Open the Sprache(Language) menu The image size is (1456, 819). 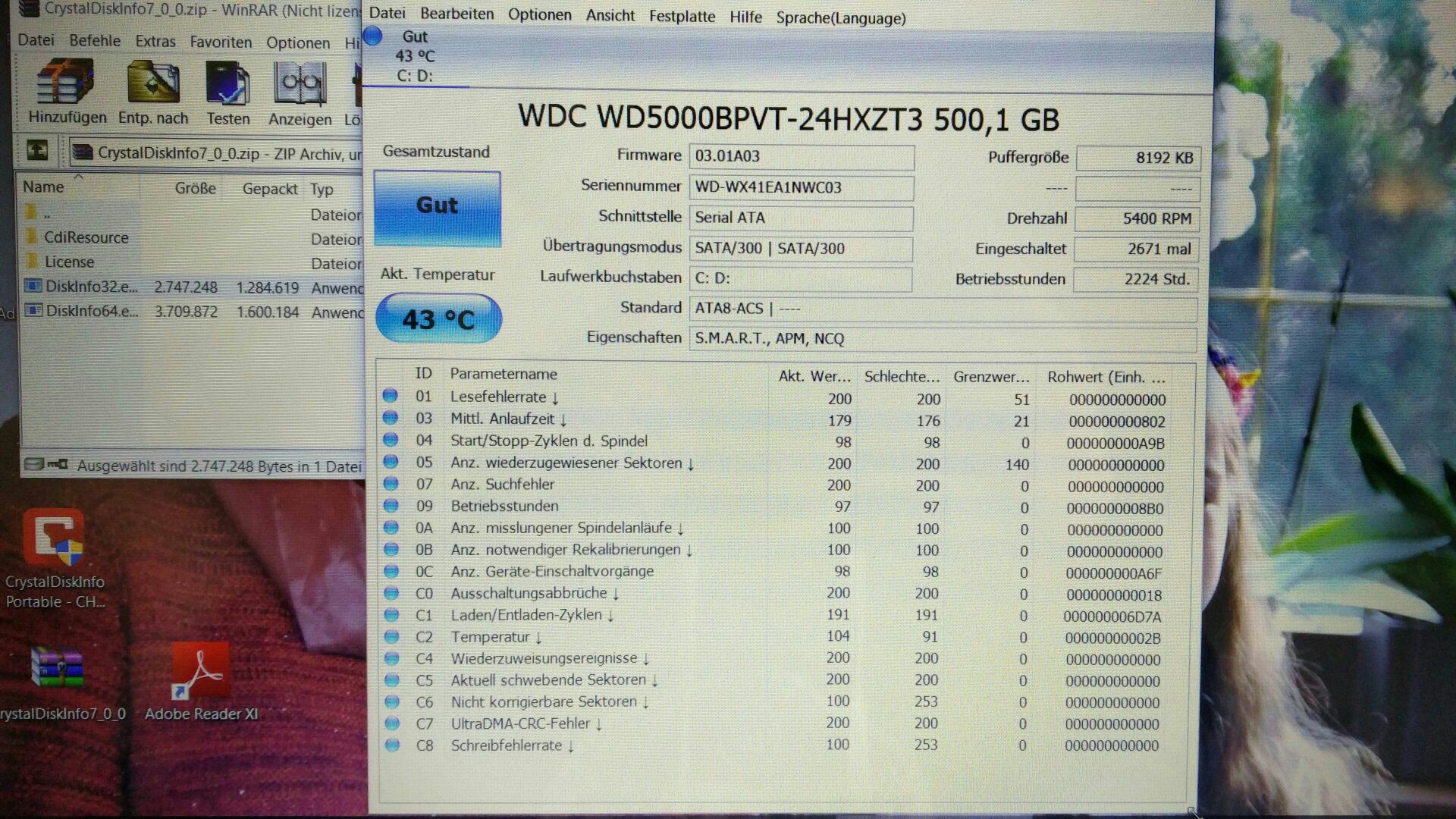pyautogui.click(x=840, y=17)
